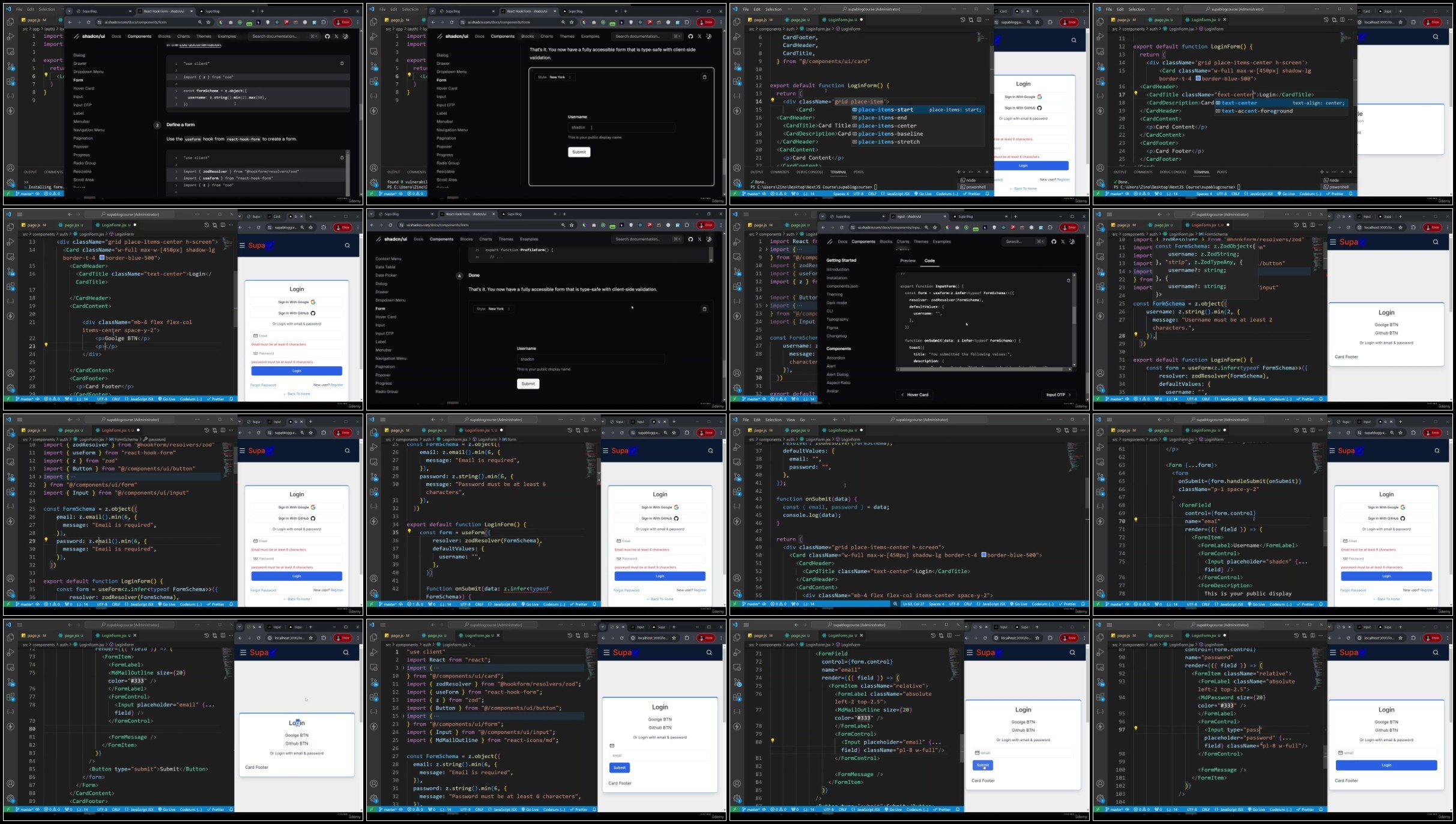The height and width of the screenshot is (824, 1456).
Task: Open DEBUG CONSOLE tab in text-accent-foreground window
Action: pyautogui.click(x=1173, y=172)
